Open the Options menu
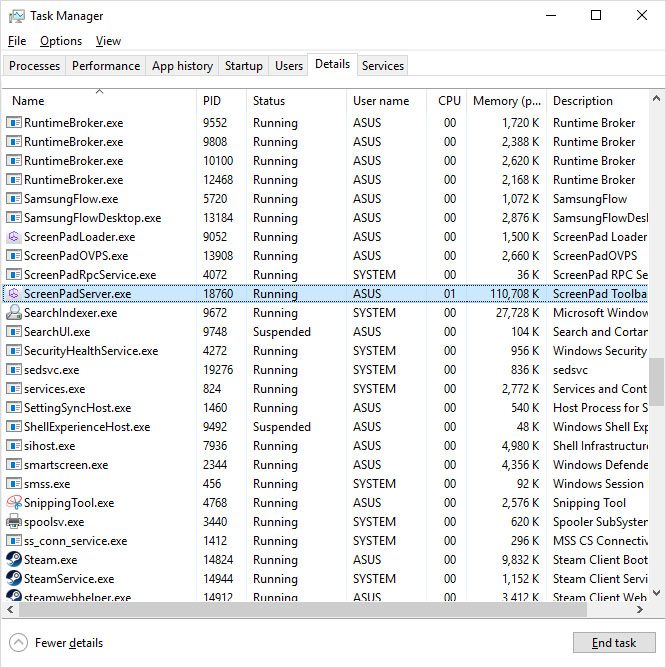Viewport: 666px width, 668px height. (61, 41)
